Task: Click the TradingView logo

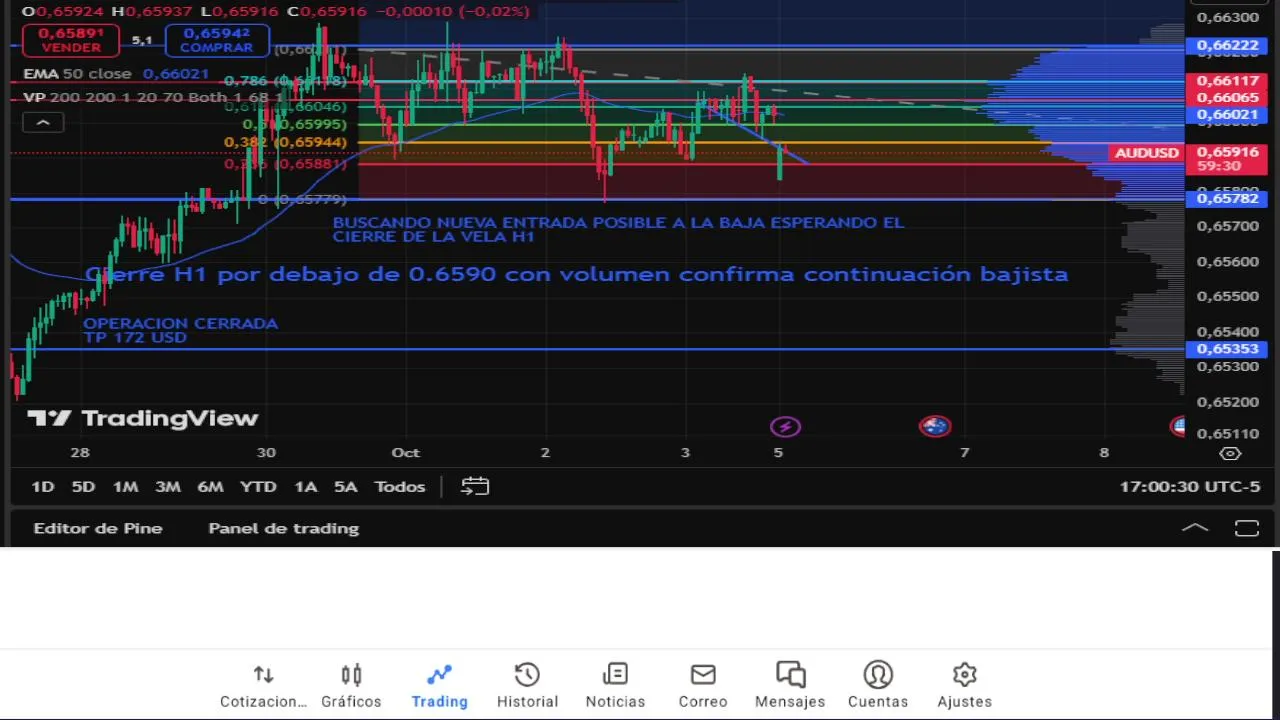Action: [x=143, y=418]
